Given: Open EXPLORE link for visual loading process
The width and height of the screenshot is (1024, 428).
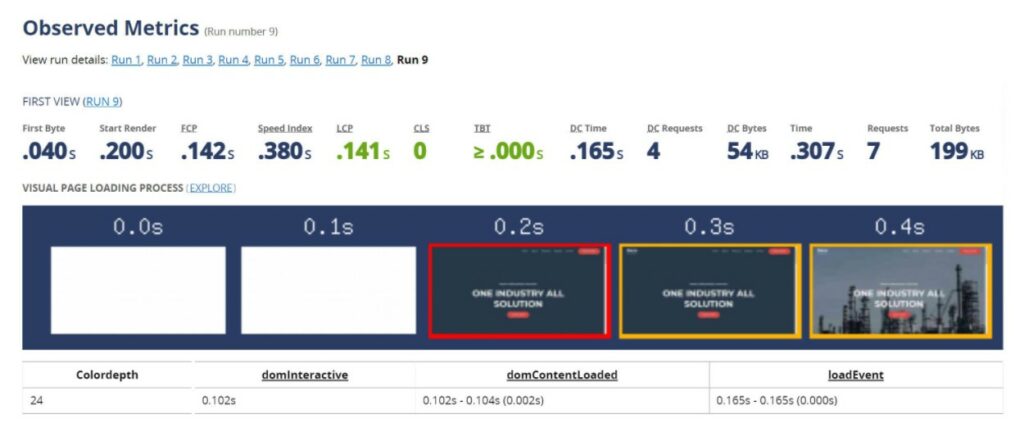Looking at the screenshot, I should (x=211, y=188).
